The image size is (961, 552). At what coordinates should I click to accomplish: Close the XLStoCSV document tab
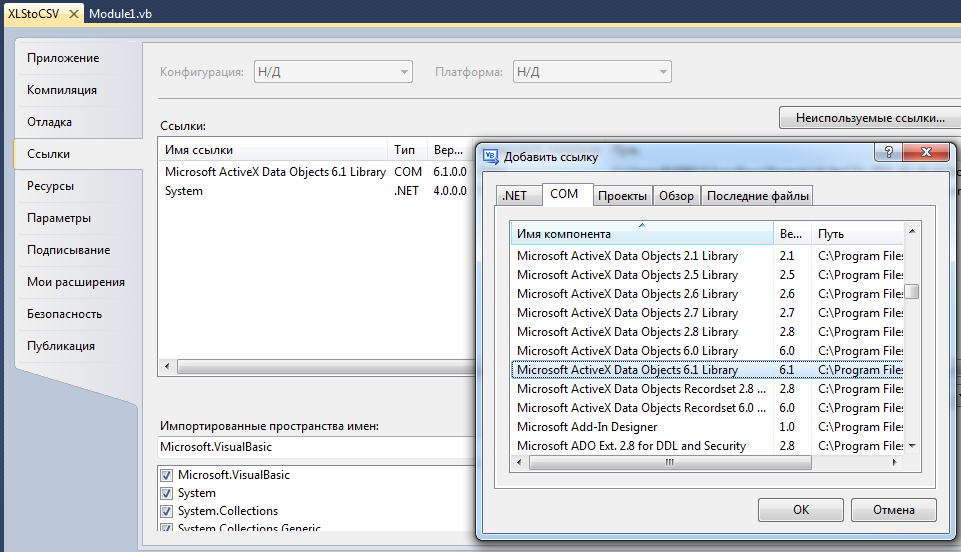74,13
